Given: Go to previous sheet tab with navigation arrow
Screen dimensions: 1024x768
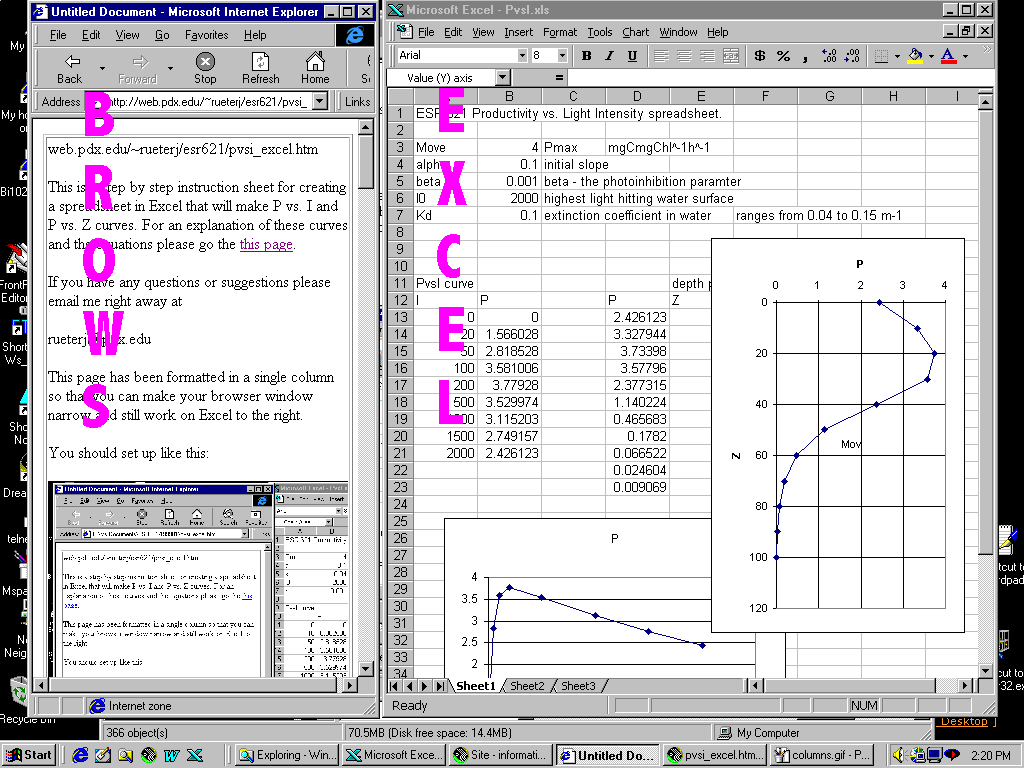Looking at the screenshot, I should click(x=409, y=686).
